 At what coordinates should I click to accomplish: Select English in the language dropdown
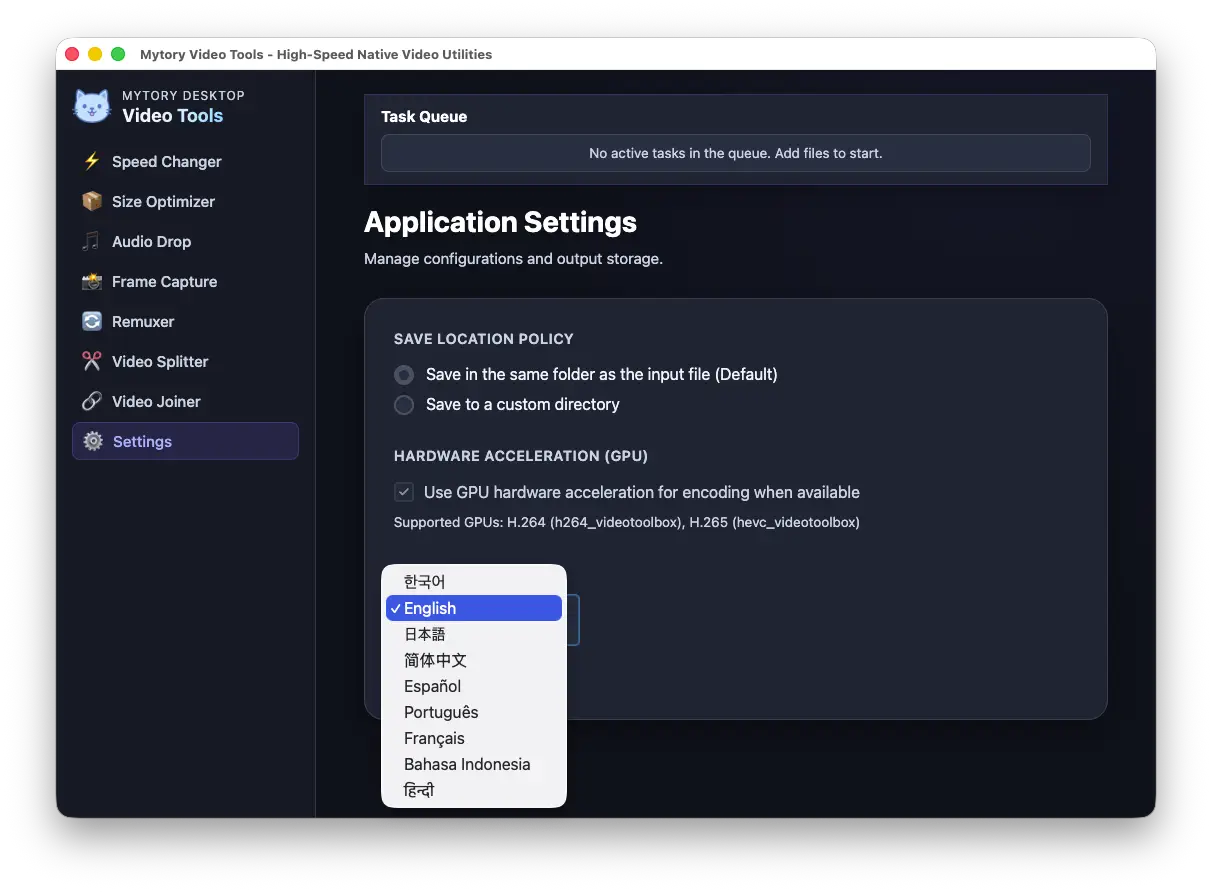(474, 608)
